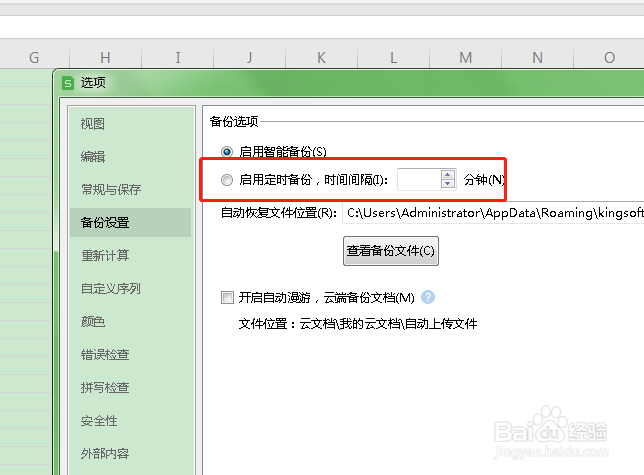Screen dimensions: 644x475
Task: Click the time interval minutes input field
Action: [x=419, y=179]
